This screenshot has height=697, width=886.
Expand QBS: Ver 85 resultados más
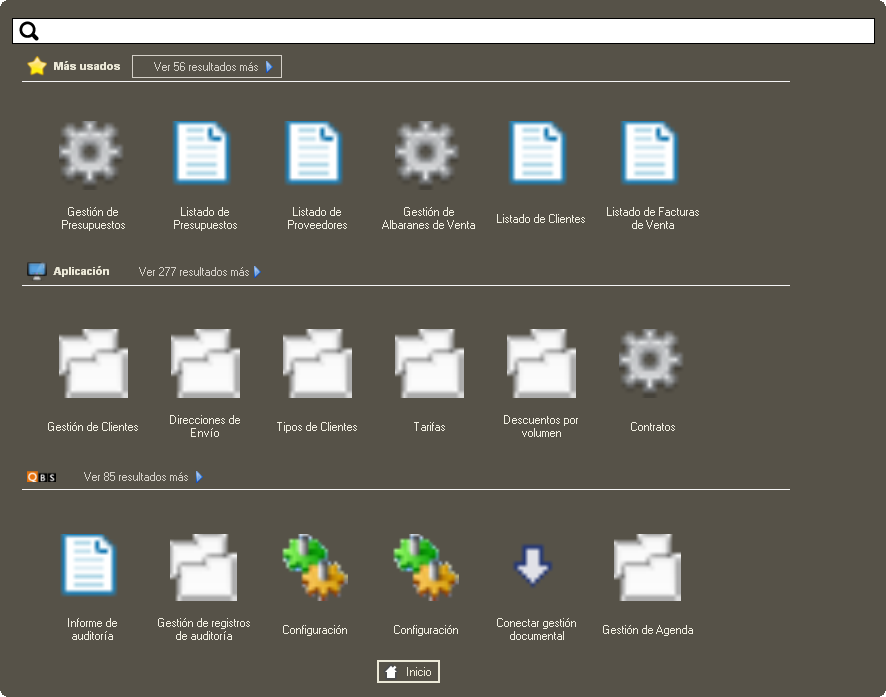pyautogui.click(x=143, y=477)
